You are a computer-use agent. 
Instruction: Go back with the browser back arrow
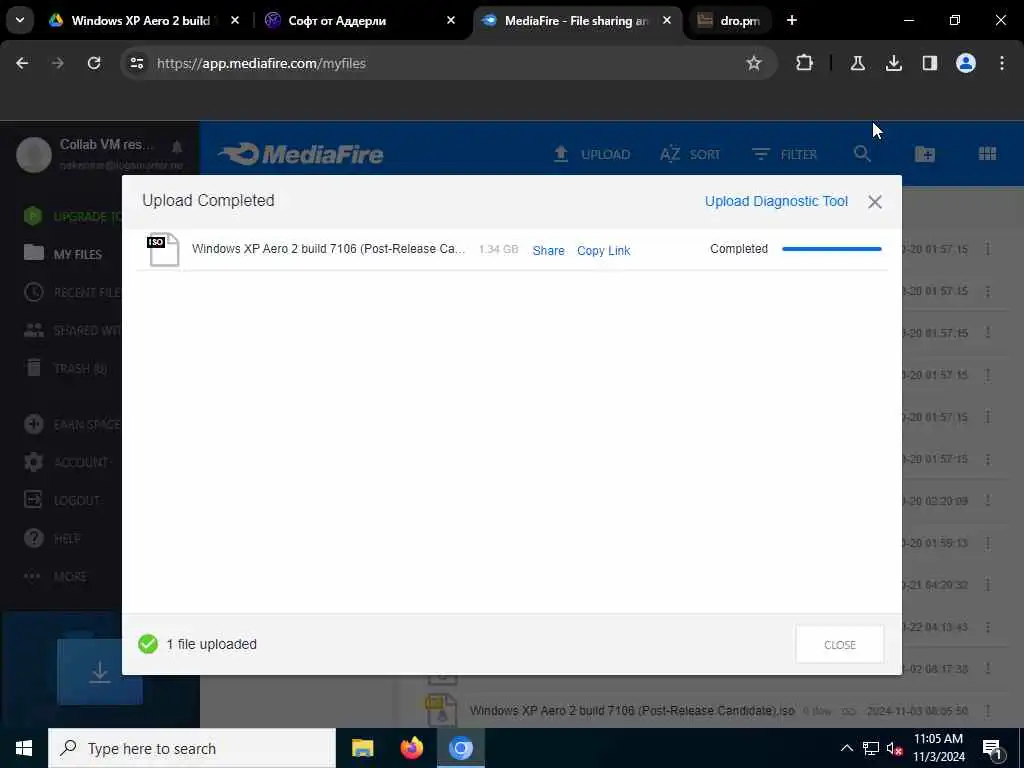(x=22, y=63)
